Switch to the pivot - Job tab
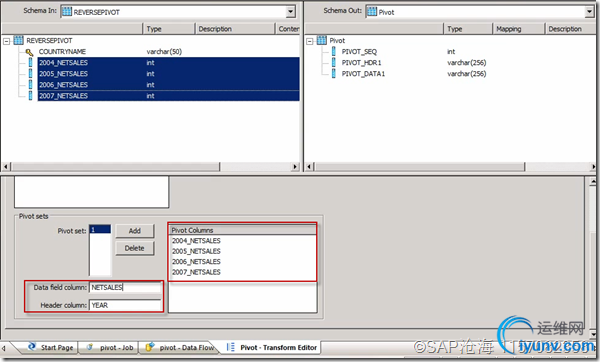Viewport: 600px width, 362px height. tap(109, 347)
